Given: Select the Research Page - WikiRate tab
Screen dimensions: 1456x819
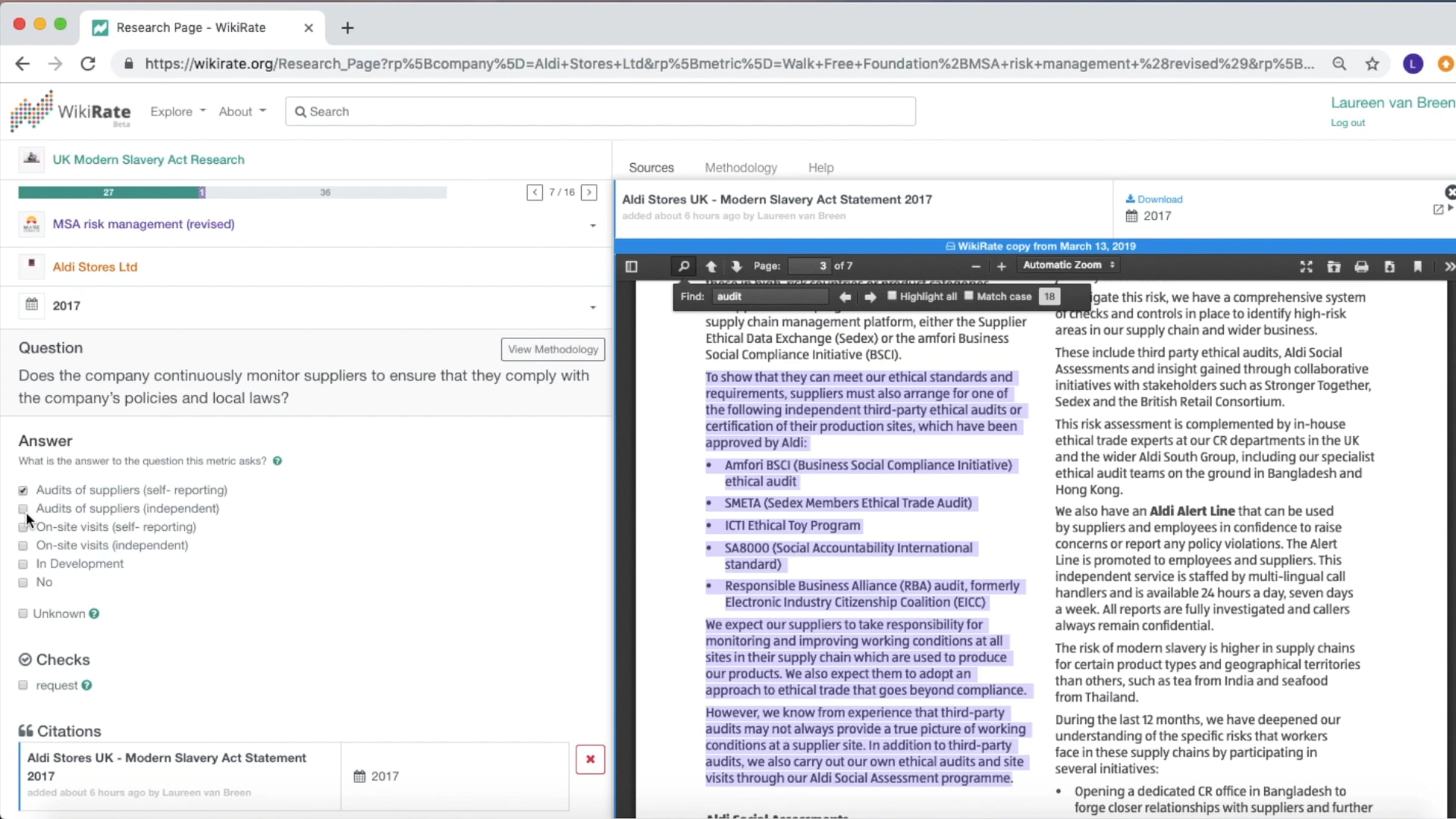Looking at the screenshot, I should tap(202, 28).
